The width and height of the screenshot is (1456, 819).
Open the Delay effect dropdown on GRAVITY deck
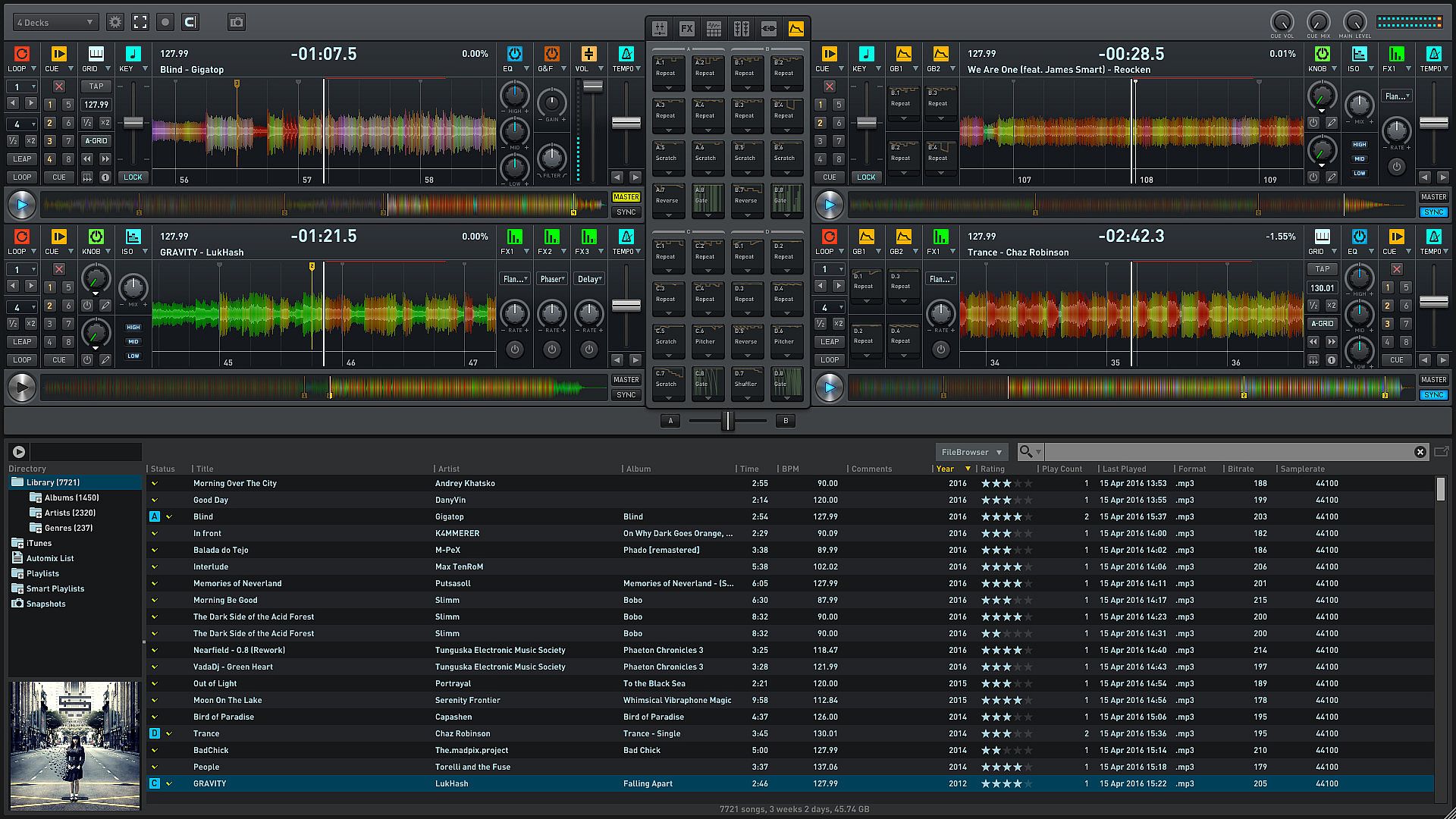(588, 279)
